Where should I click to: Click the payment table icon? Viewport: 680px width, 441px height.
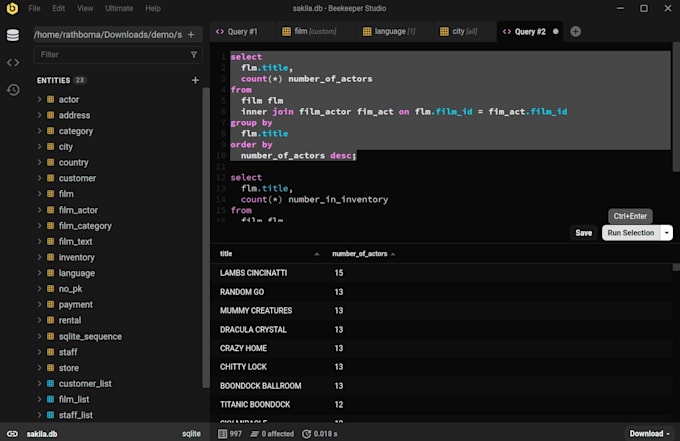[50, 304]
